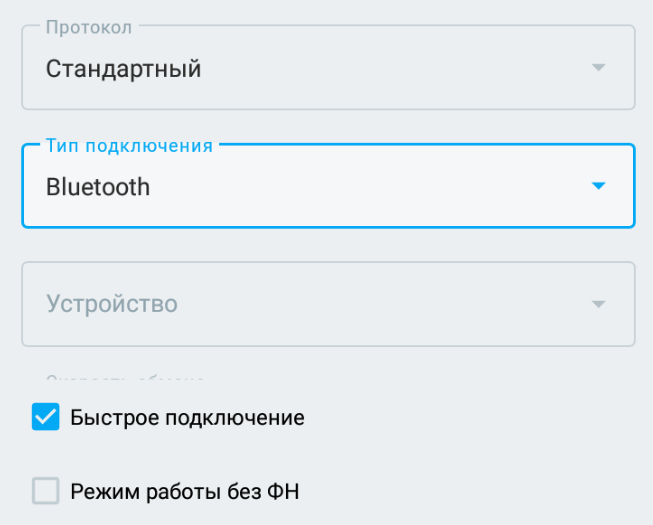Open the Тип подключения dropdown
Viewport: 653px width, 525px height.
click(x=328, y=186)
